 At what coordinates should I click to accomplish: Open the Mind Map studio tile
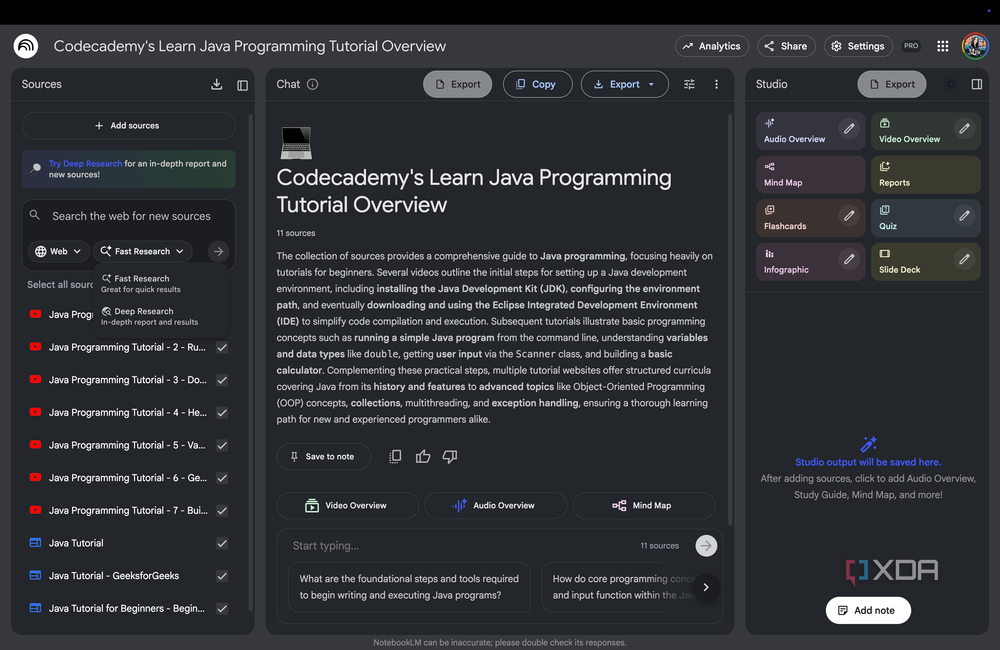pos(811,174)
